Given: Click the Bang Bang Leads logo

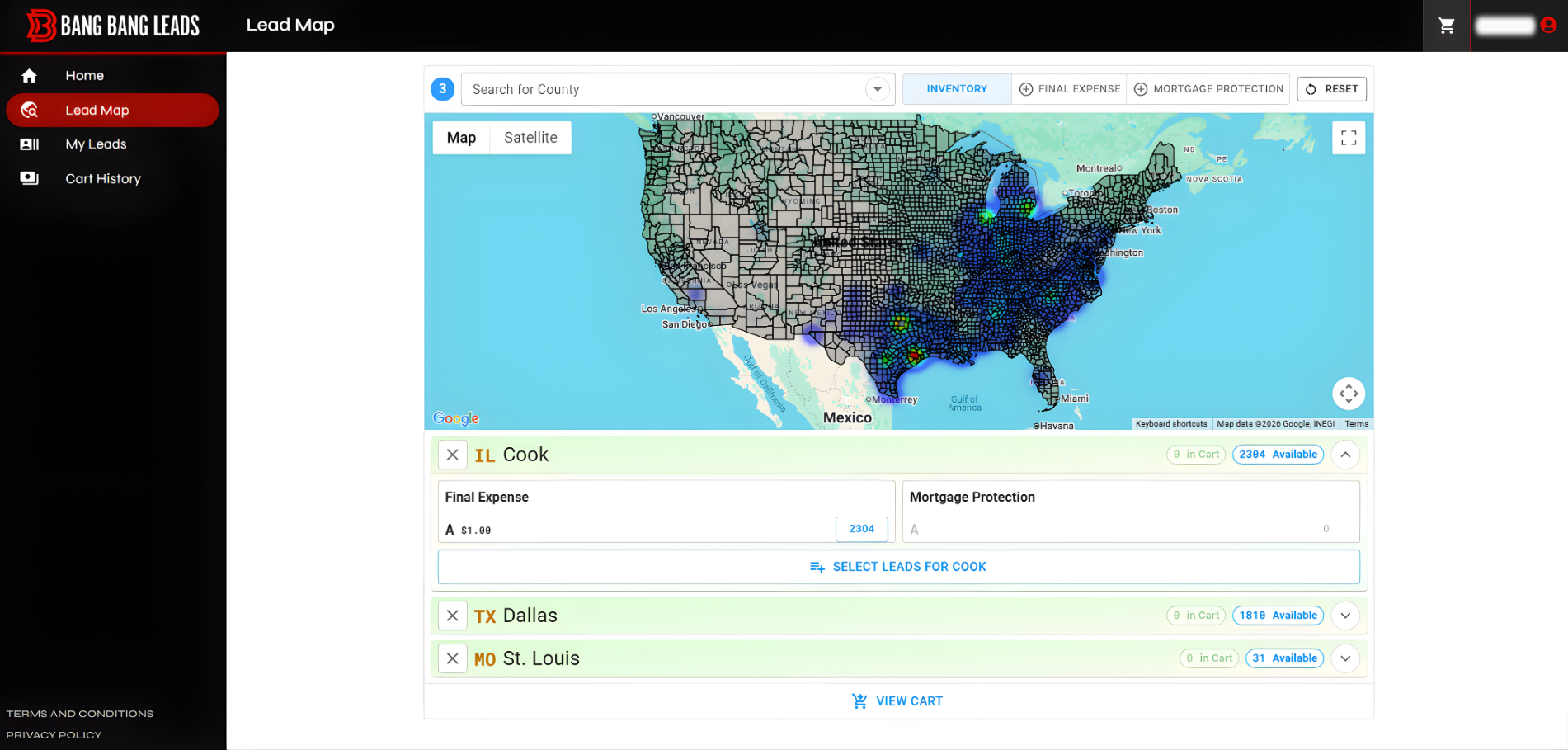Looking at the screenshot, I should point(114,26).
